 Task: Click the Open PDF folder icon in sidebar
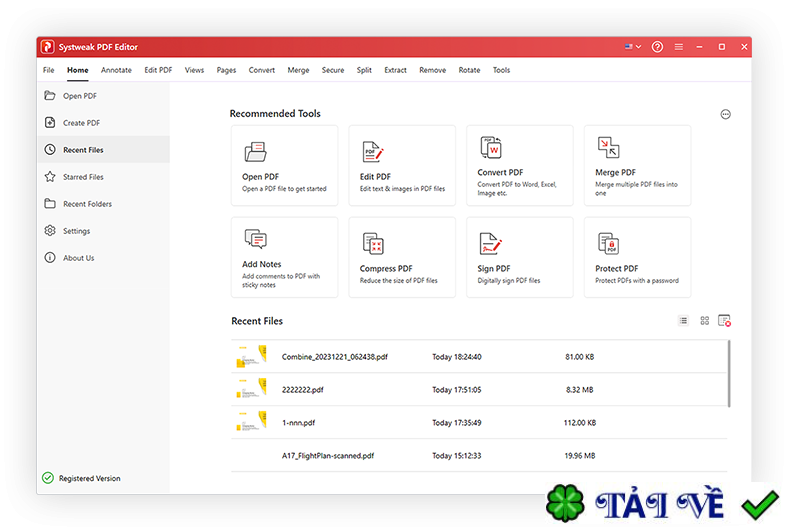(x=50, y=95)
